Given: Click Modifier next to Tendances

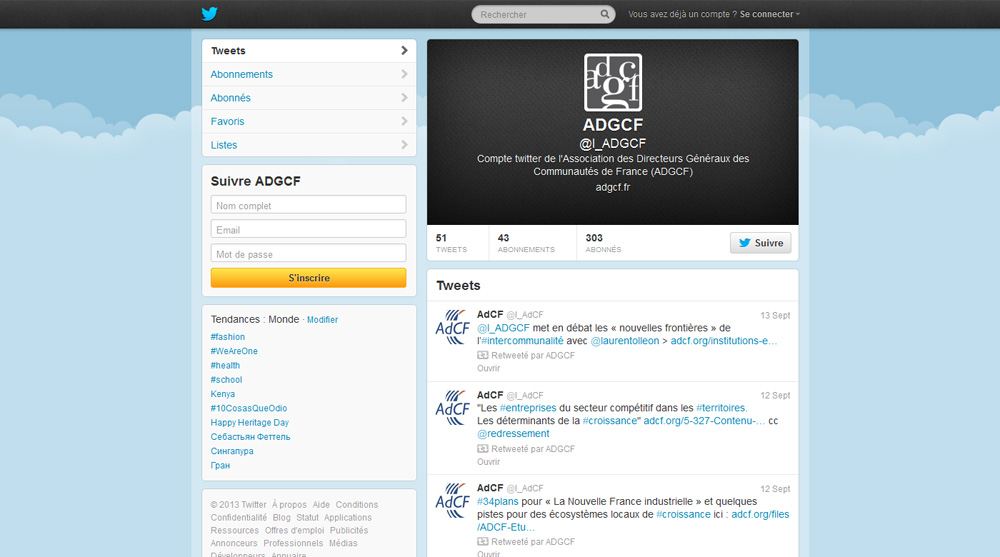Looking at the screenshot, I should (x=322, y=320).
